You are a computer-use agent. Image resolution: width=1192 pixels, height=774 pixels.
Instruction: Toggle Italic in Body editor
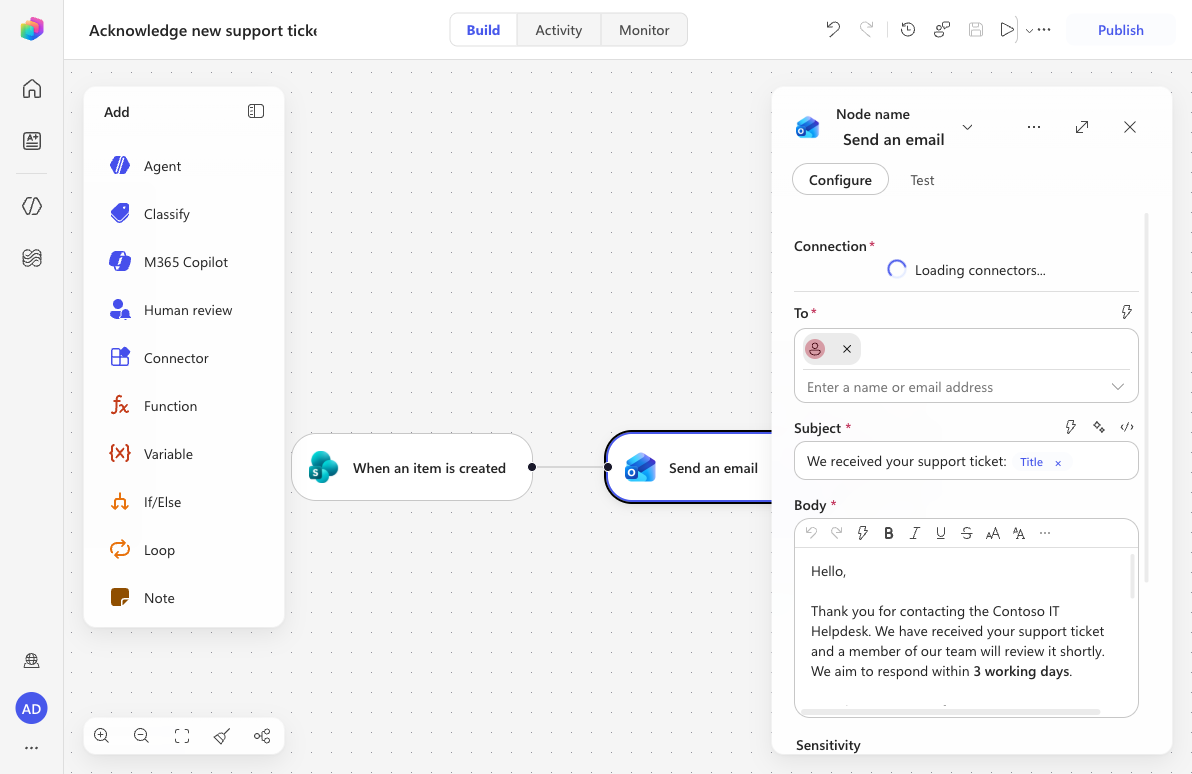pos(915,533)
